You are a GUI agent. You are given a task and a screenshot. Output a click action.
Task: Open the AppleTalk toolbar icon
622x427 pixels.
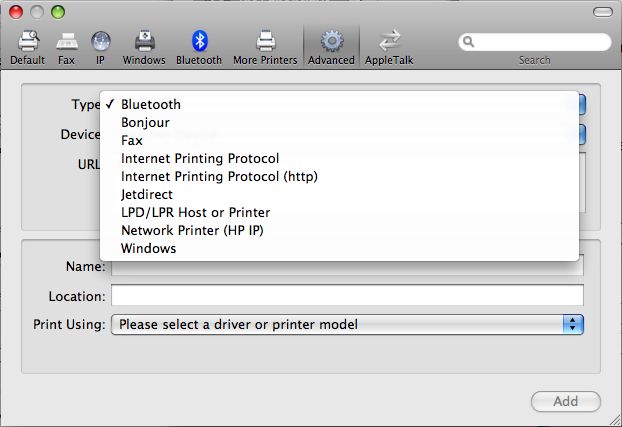coord(389,40)
